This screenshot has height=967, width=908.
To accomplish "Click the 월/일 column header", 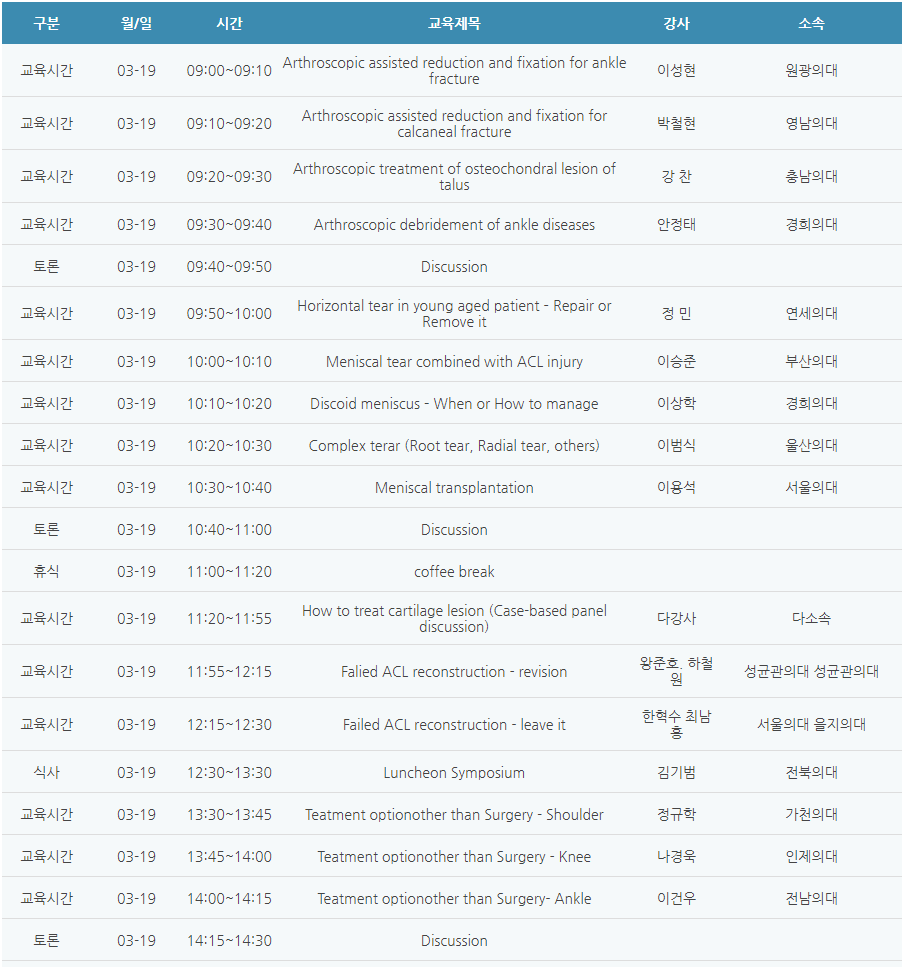I will click(x=136, y=23).
